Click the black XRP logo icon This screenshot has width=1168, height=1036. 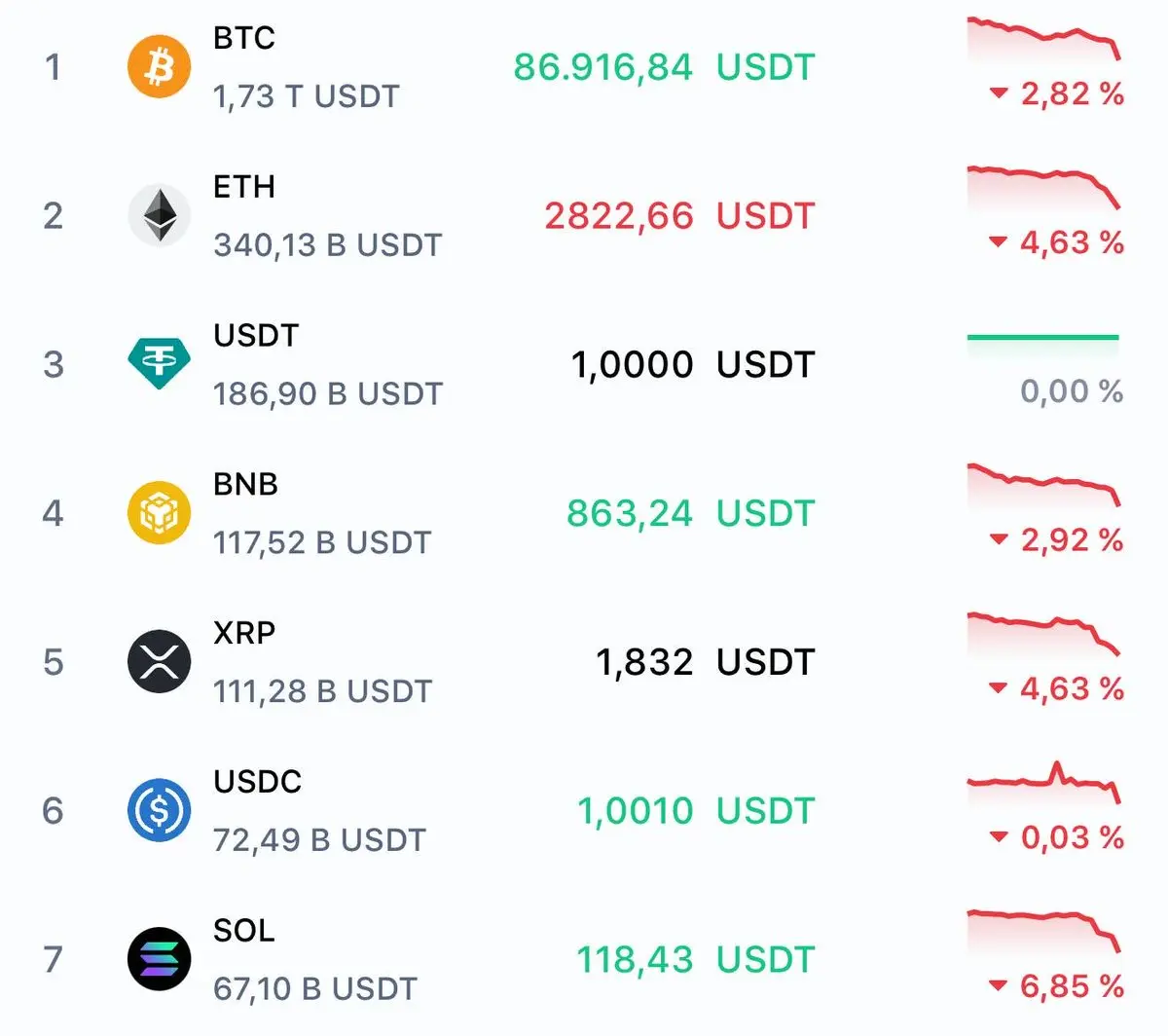pos(159,662)
